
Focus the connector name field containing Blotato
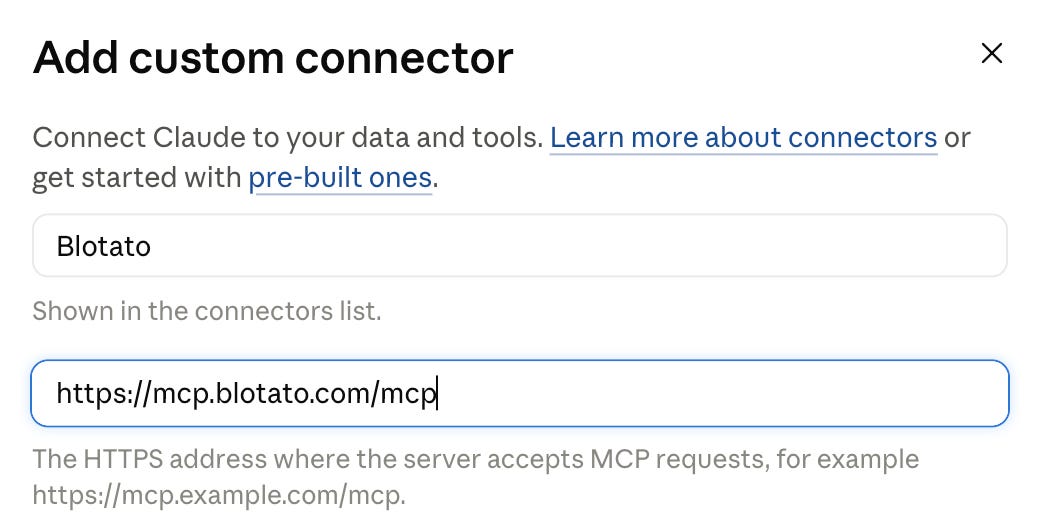pos(520,245)
